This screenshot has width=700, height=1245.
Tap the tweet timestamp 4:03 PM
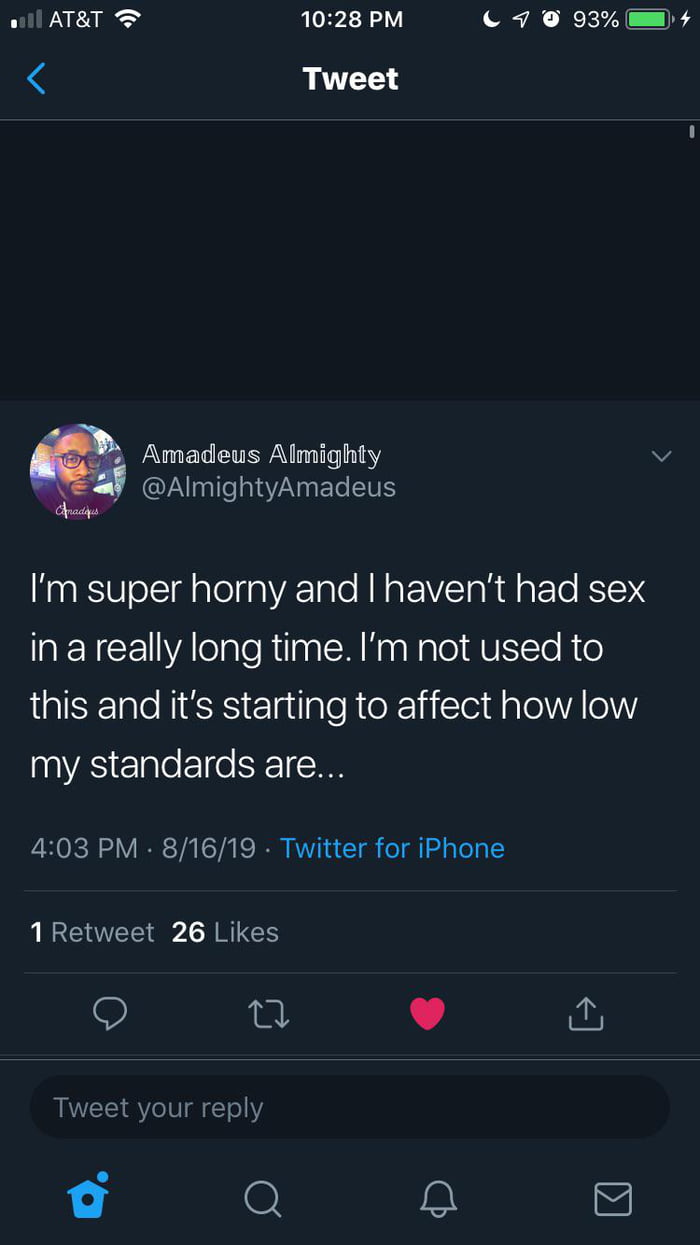pyautogui.click(x=84, y=848)
